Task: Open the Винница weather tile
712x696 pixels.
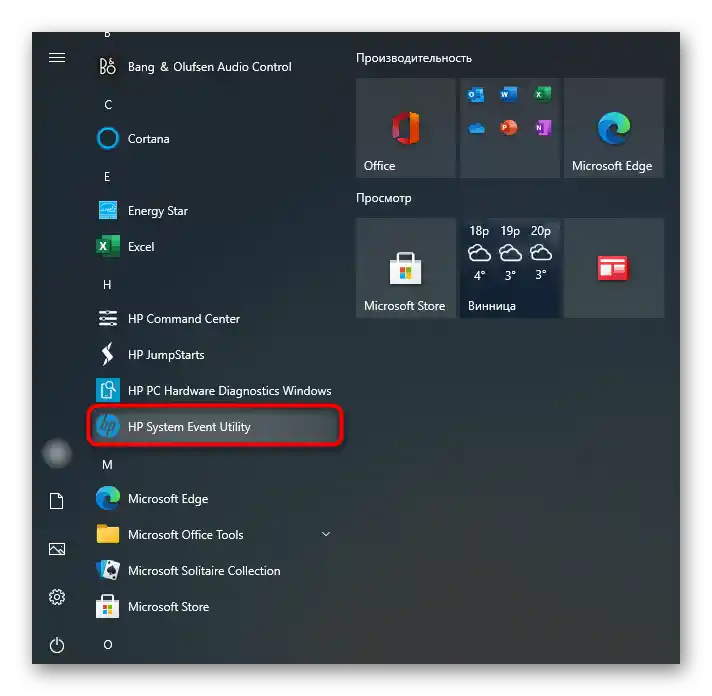Action: coord(509,268)
